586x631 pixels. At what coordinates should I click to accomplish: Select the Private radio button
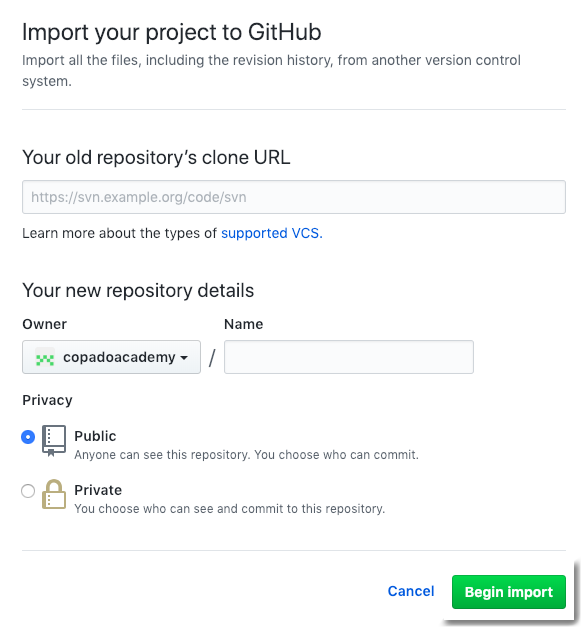(28, 491)
